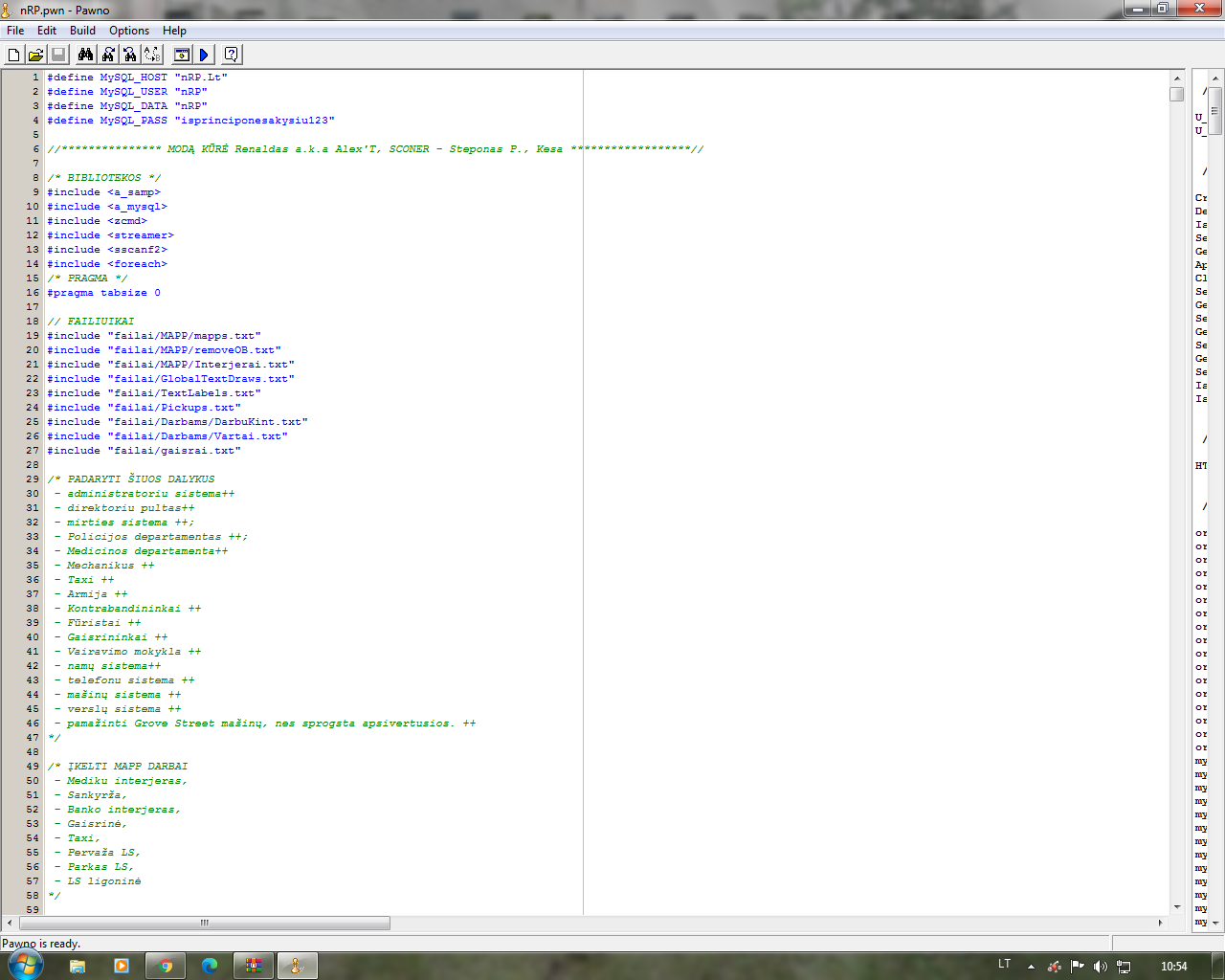The image size is (1225, 980).
Task: Click the volume speaker tray icon
Action: (1100, 967)
